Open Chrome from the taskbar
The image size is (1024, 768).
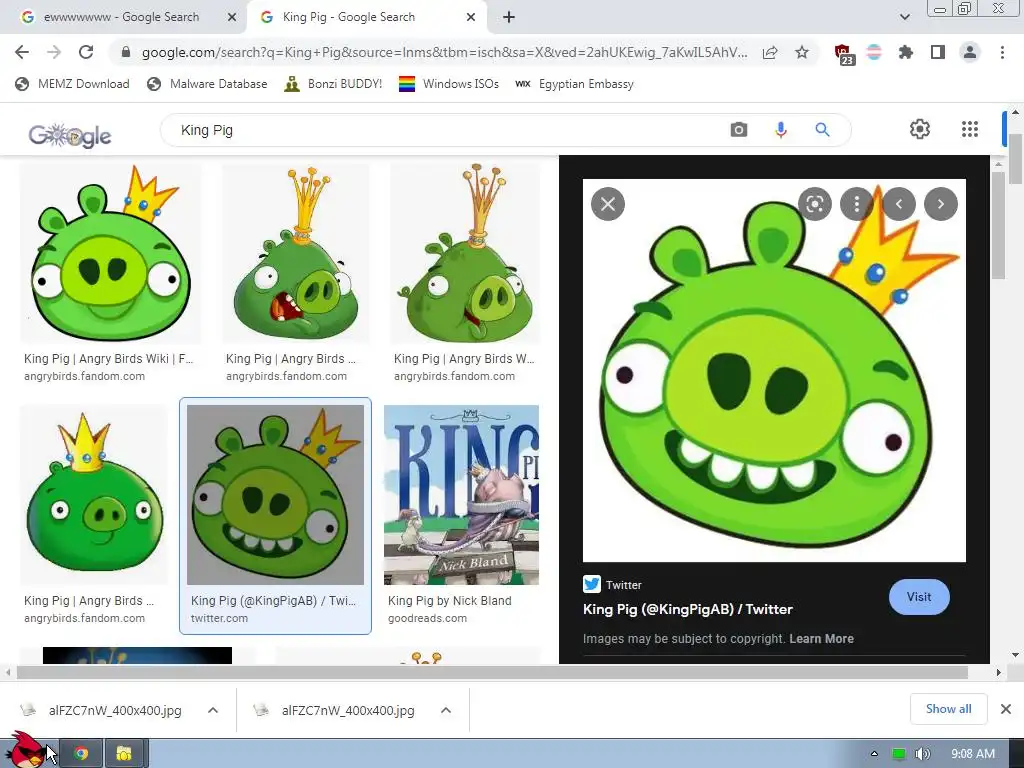pyautogui.click(x=81, y=754)
